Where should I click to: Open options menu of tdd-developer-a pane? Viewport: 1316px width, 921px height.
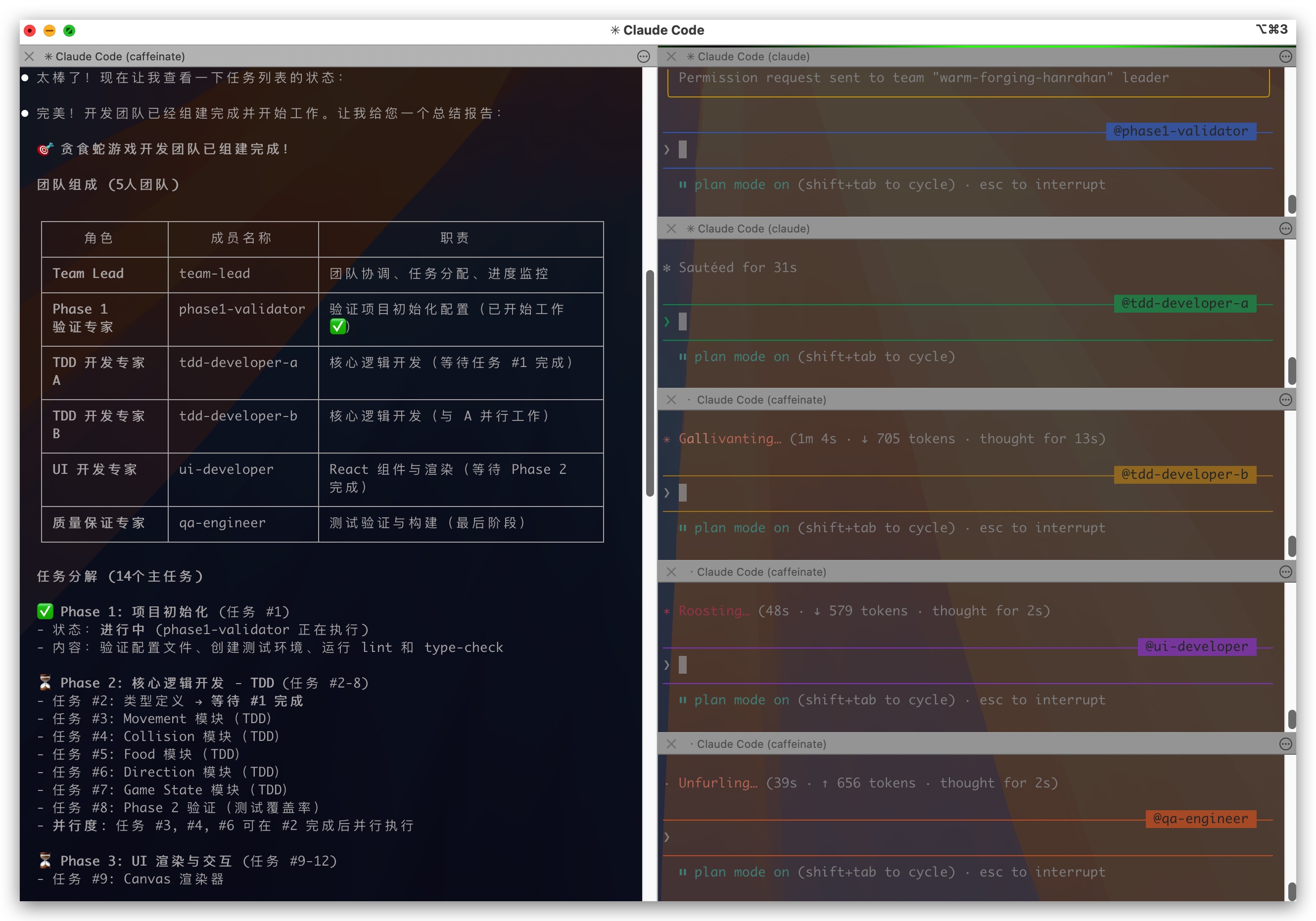1285,229
